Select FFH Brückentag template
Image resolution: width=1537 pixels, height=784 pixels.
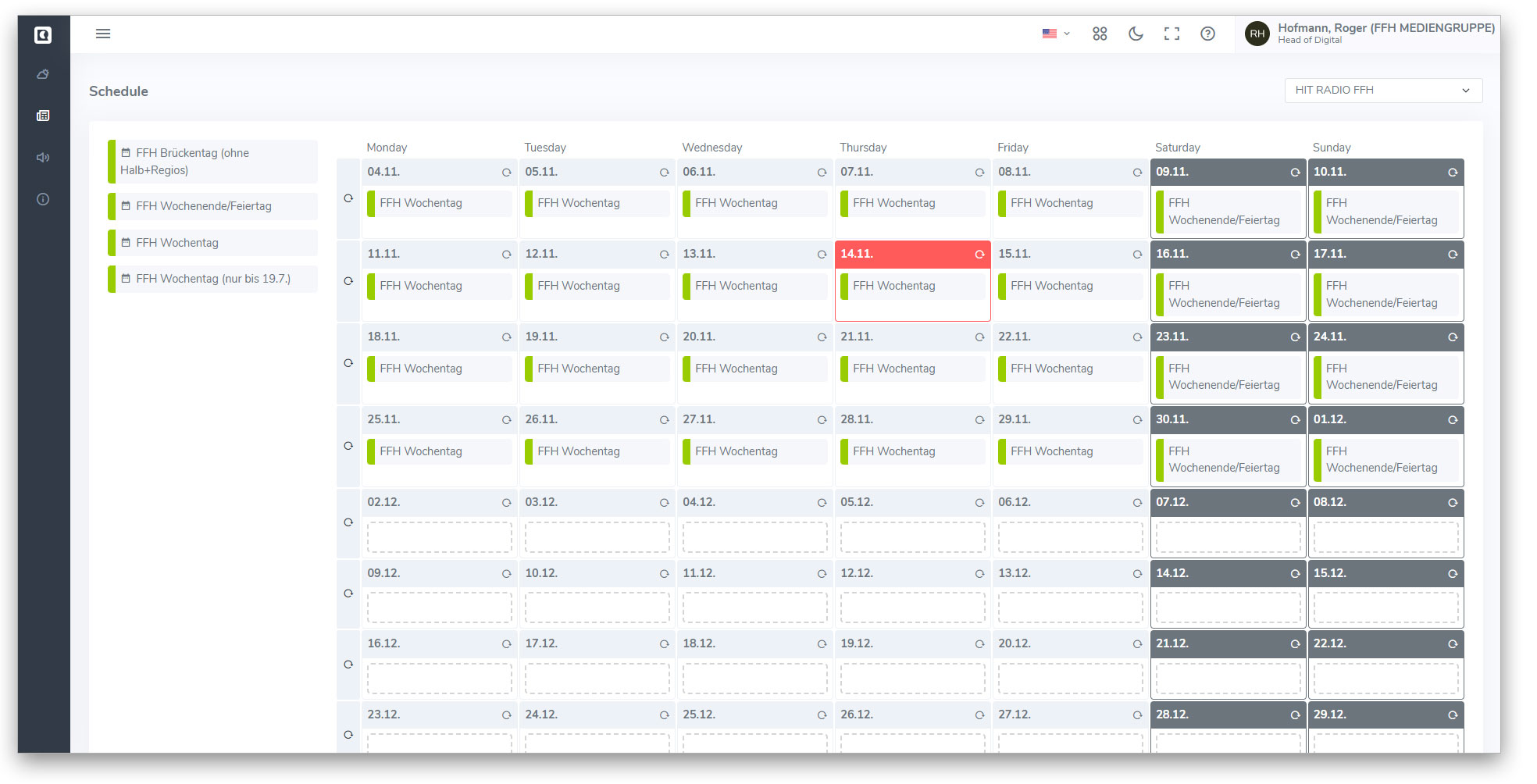[x=213, y=162]
